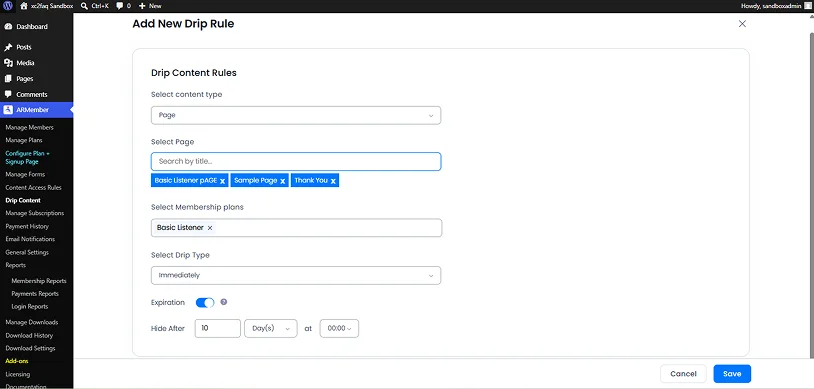Viewport: 814px width, 389px height.
Task: Open the Day(s) unit dropdown
Action: [x=270, y=329]
